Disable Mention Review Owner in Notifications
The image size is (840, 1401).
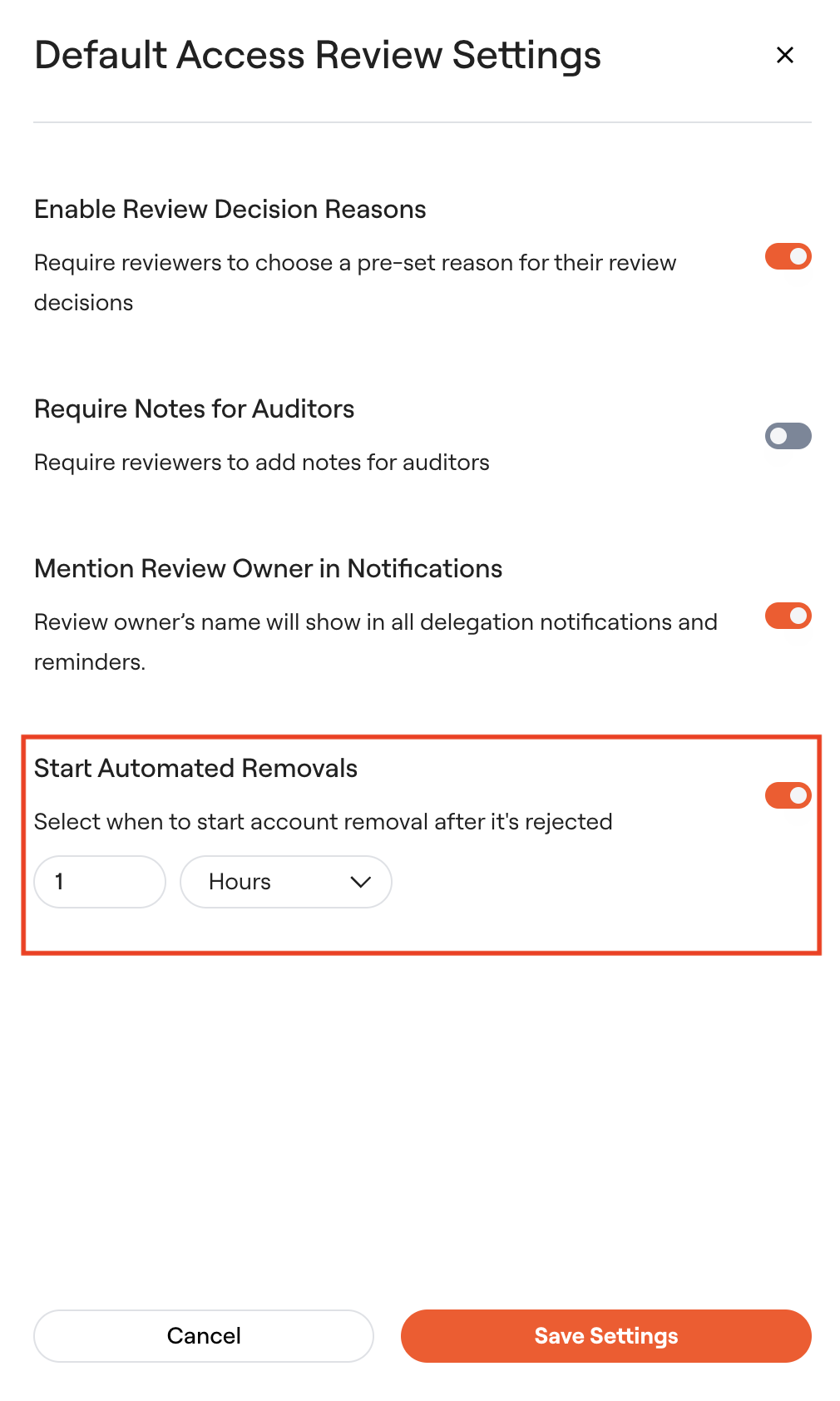788,616
